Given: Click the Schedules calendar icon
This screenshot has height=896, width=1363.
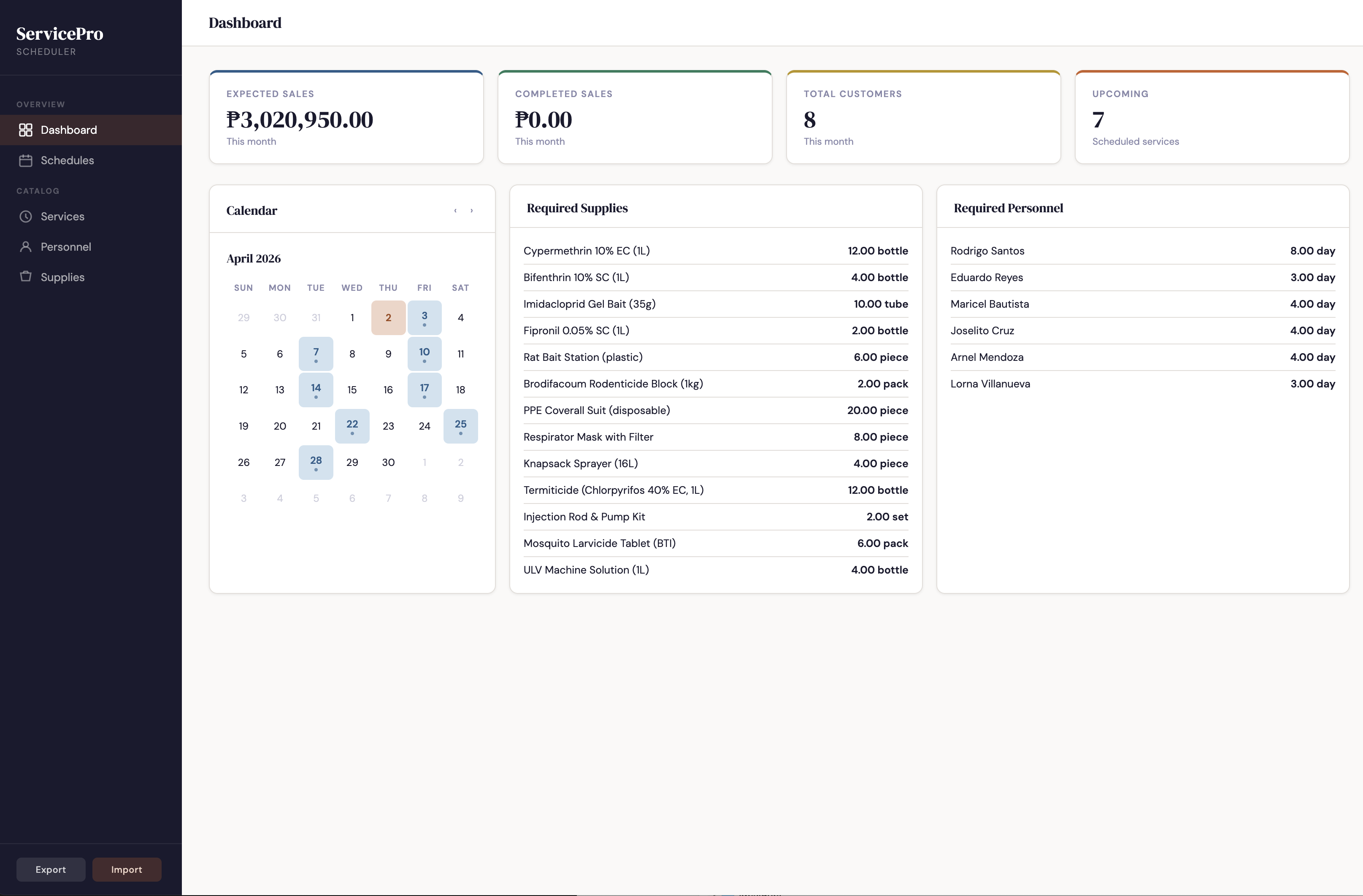Looking at the screenshot, I should 25,160.
